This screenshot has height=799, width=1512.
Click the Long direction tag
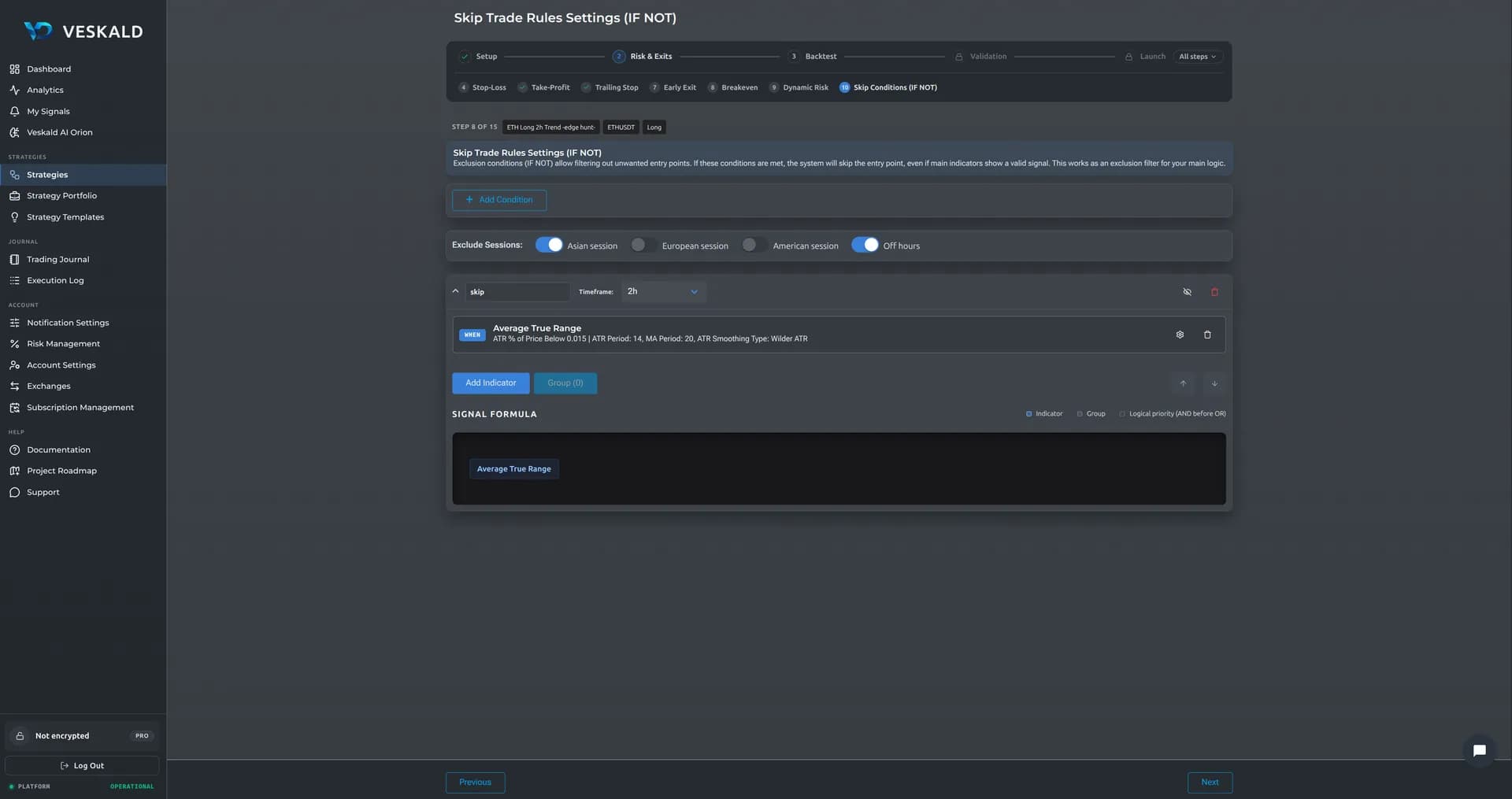654,128
